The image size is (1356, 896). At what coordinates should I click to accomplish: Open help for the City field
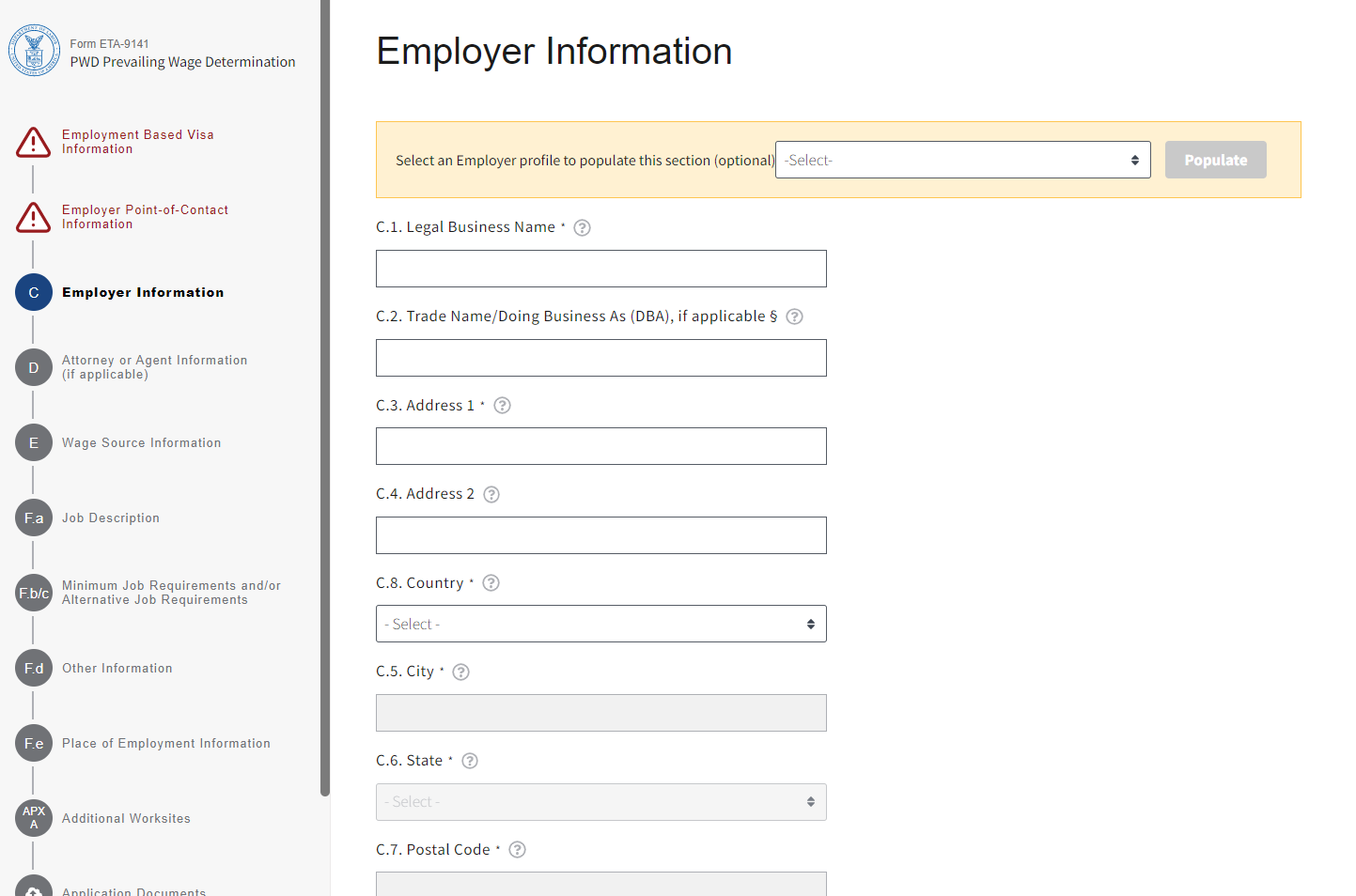[460, 672]
